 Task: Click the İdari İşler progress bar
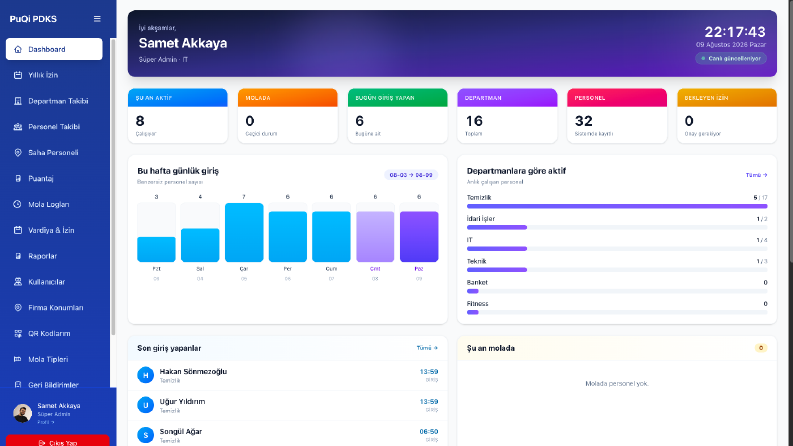click(x=617, y=228)
